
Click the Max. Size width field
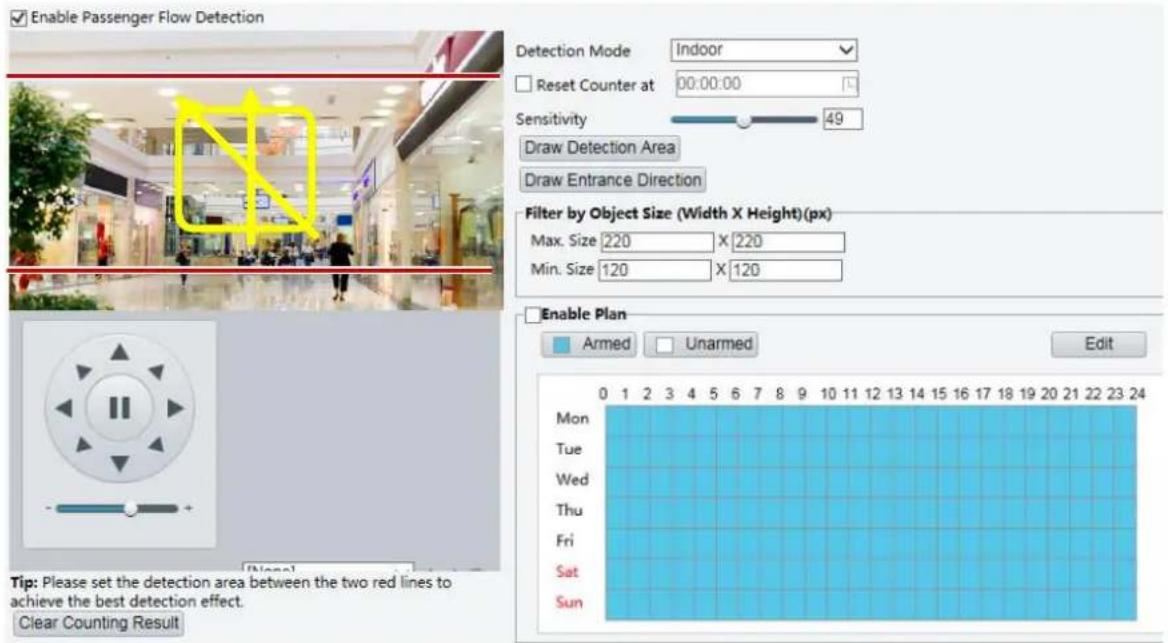click(657, 241)
